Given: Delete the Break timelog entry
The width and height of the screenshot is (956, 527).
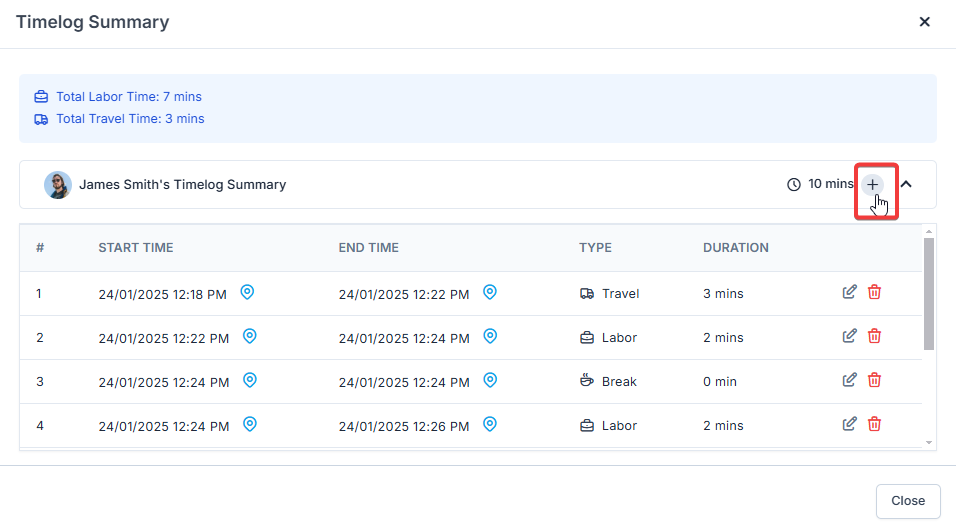Looking at the screenshot, I should point(874,380).
